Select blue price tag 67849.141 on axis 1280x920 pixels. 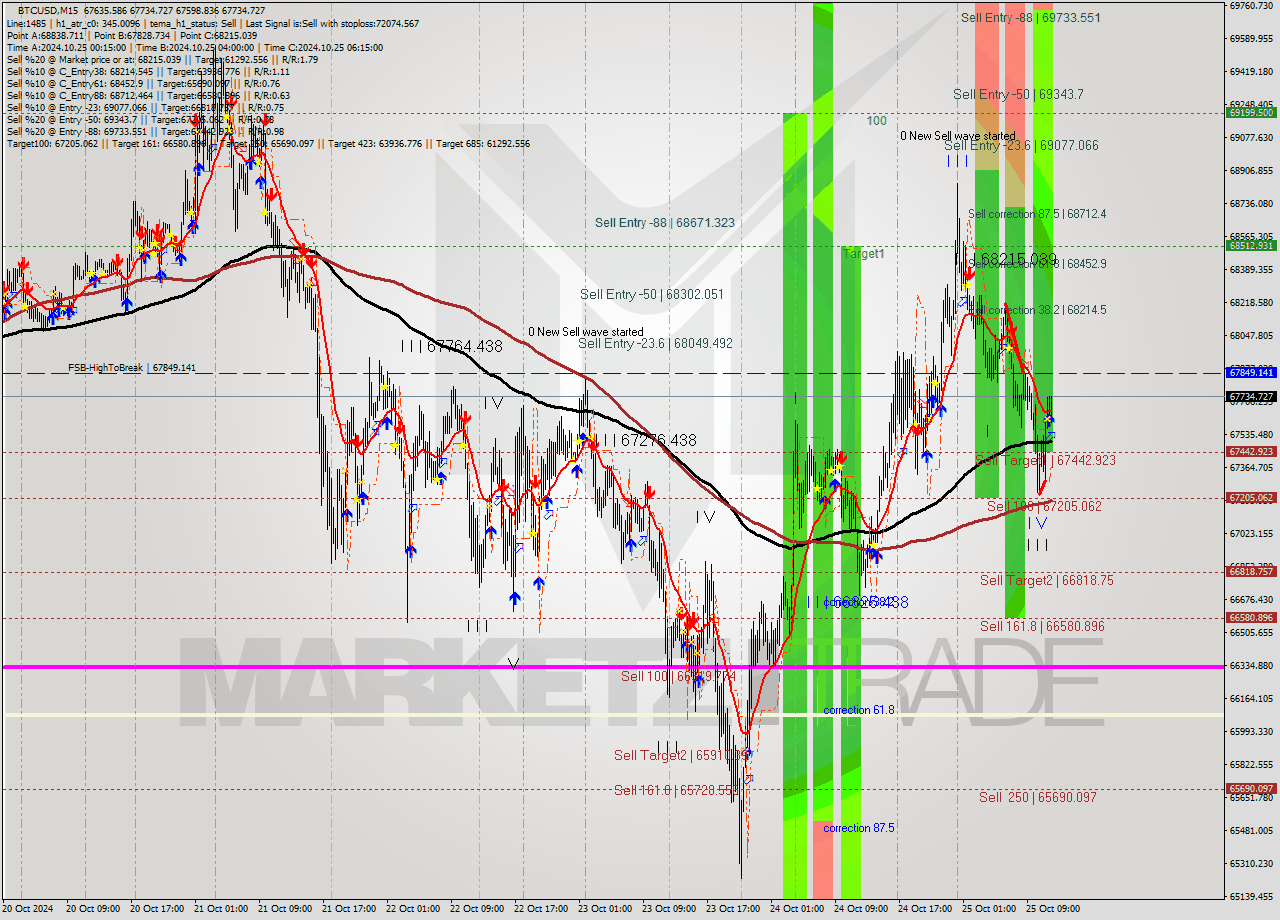coord(1250,372)
